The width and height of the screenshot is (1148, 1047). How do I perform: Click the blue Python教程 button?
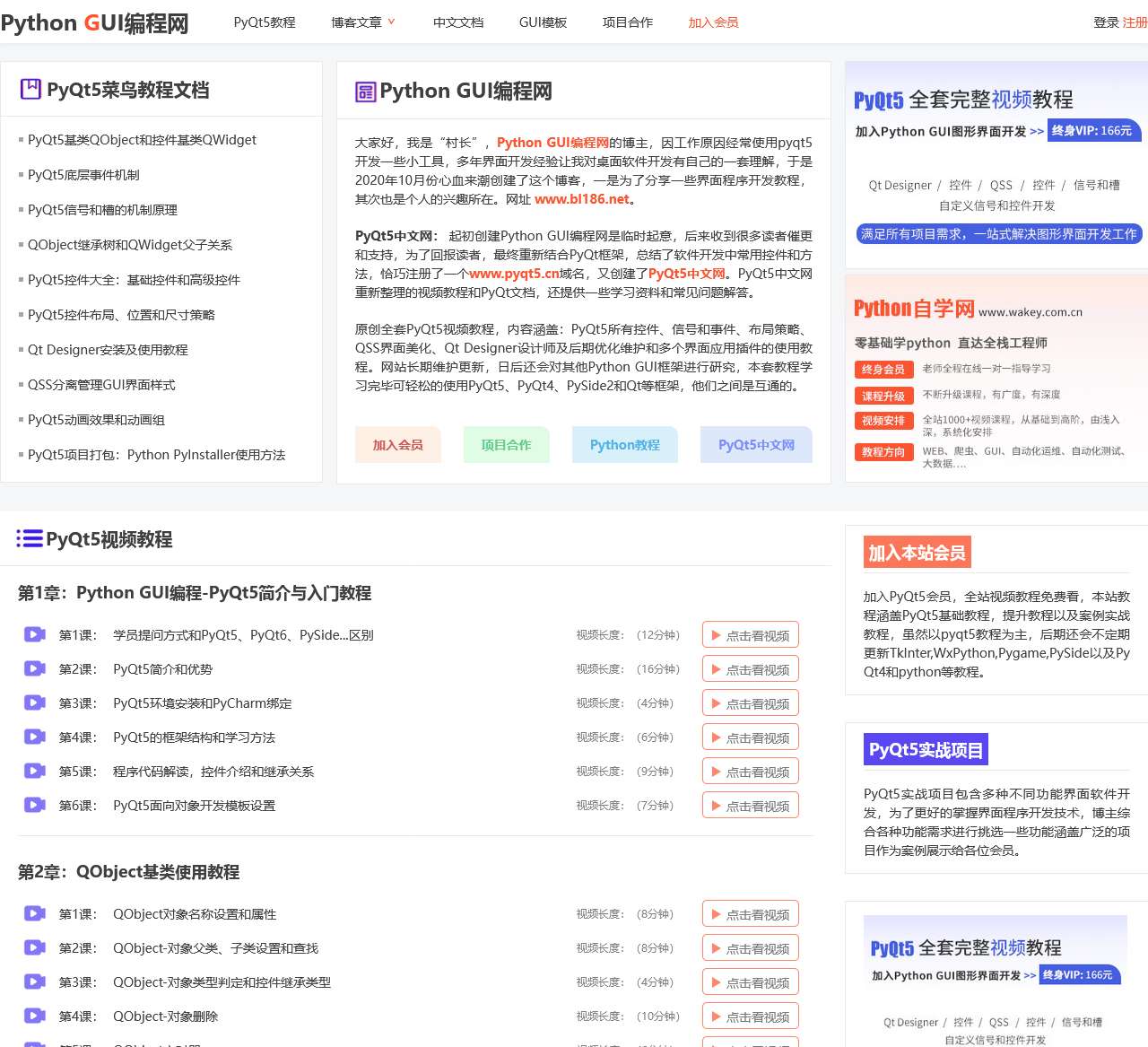click(624, 445)
